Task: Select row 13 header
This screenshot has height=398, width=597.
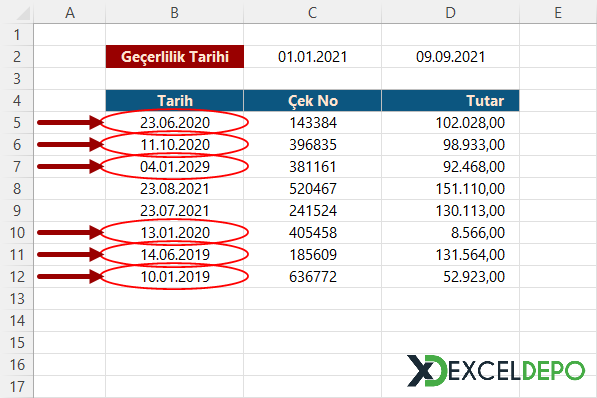Action: [x=17, y=299]
